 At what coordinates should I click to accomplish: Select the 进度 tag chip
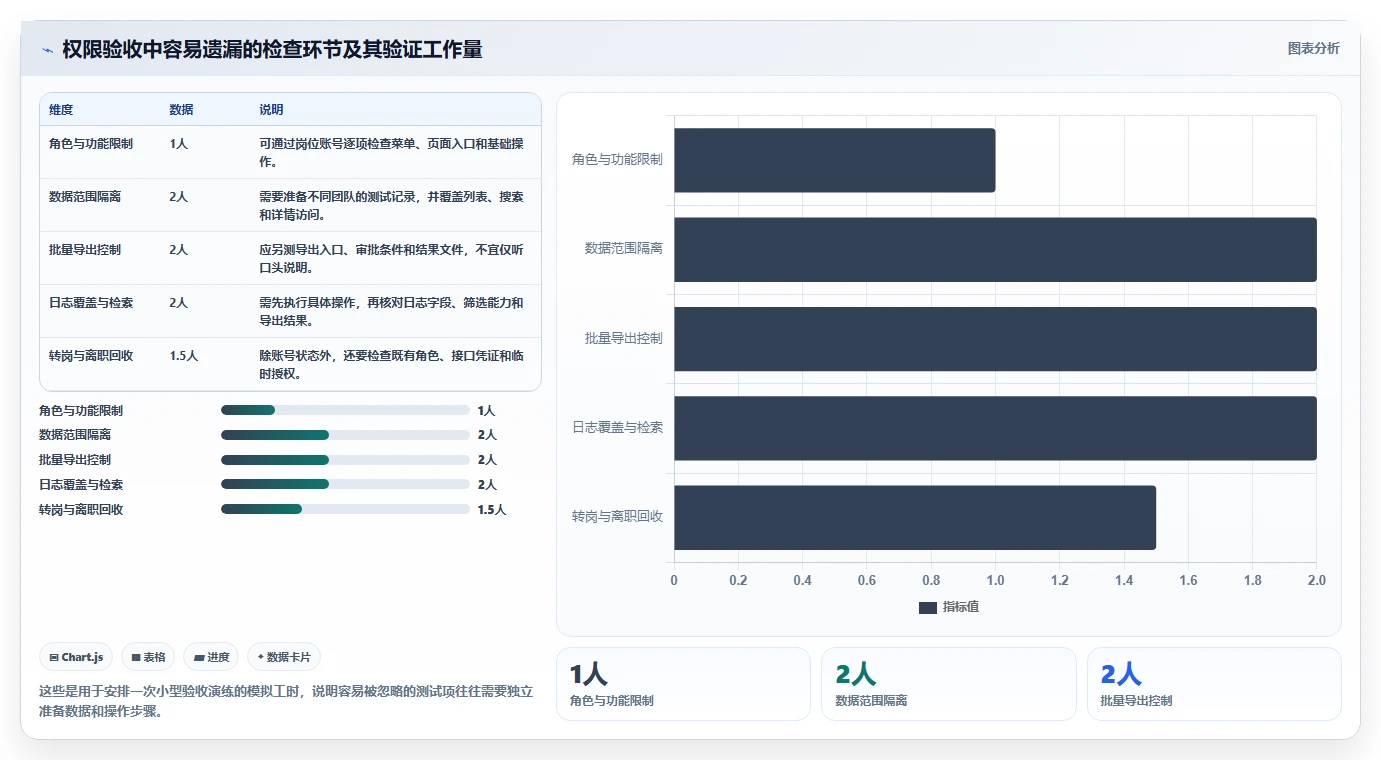click(211, 657)
